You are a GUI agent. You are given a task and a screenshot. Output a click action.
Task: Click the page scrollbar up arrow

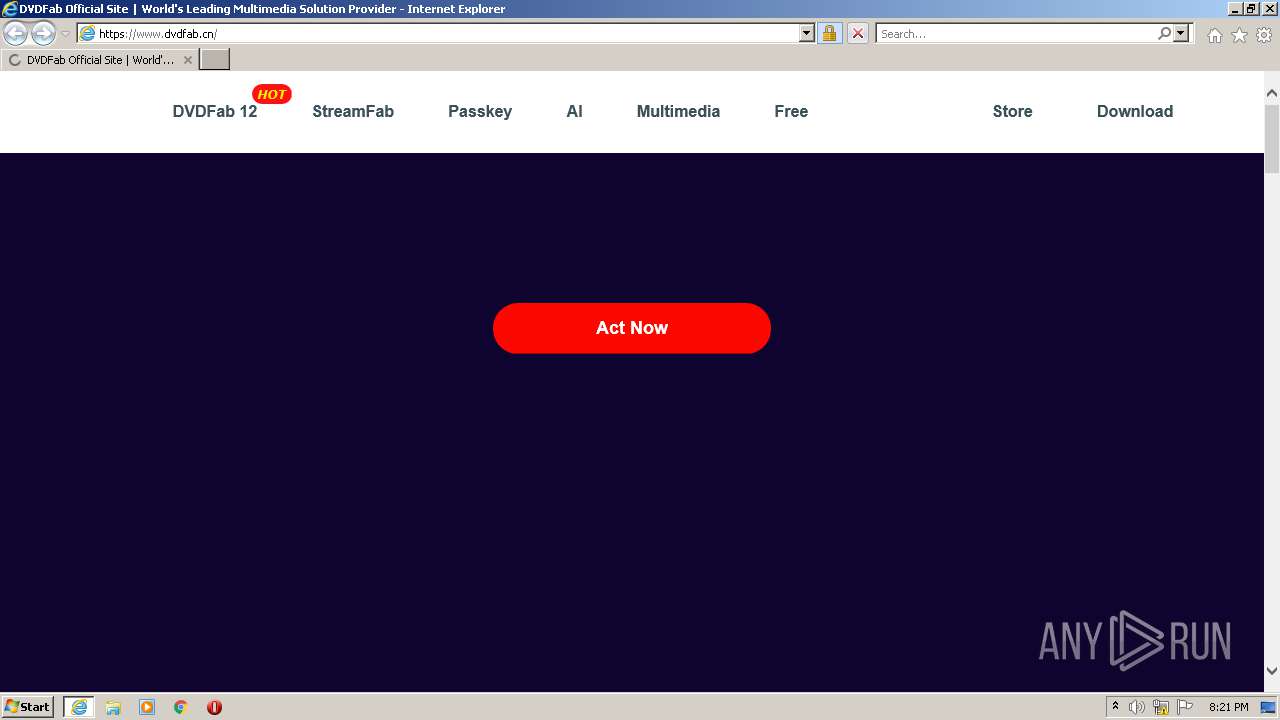coord(1272,94)
